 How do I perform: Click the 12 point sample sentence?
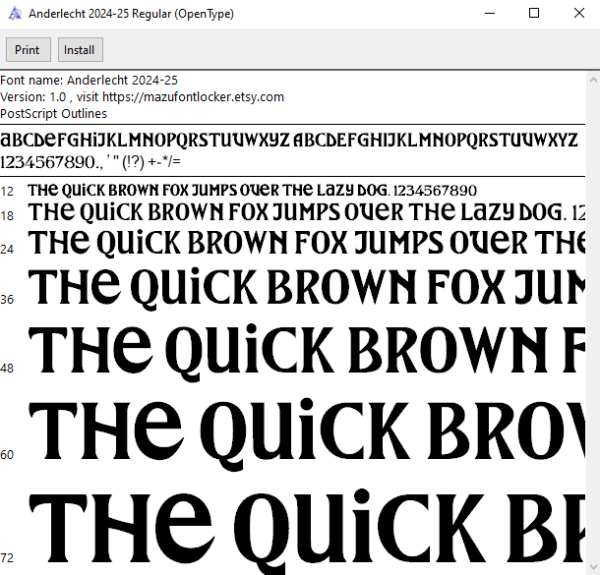tap(252, 190)
